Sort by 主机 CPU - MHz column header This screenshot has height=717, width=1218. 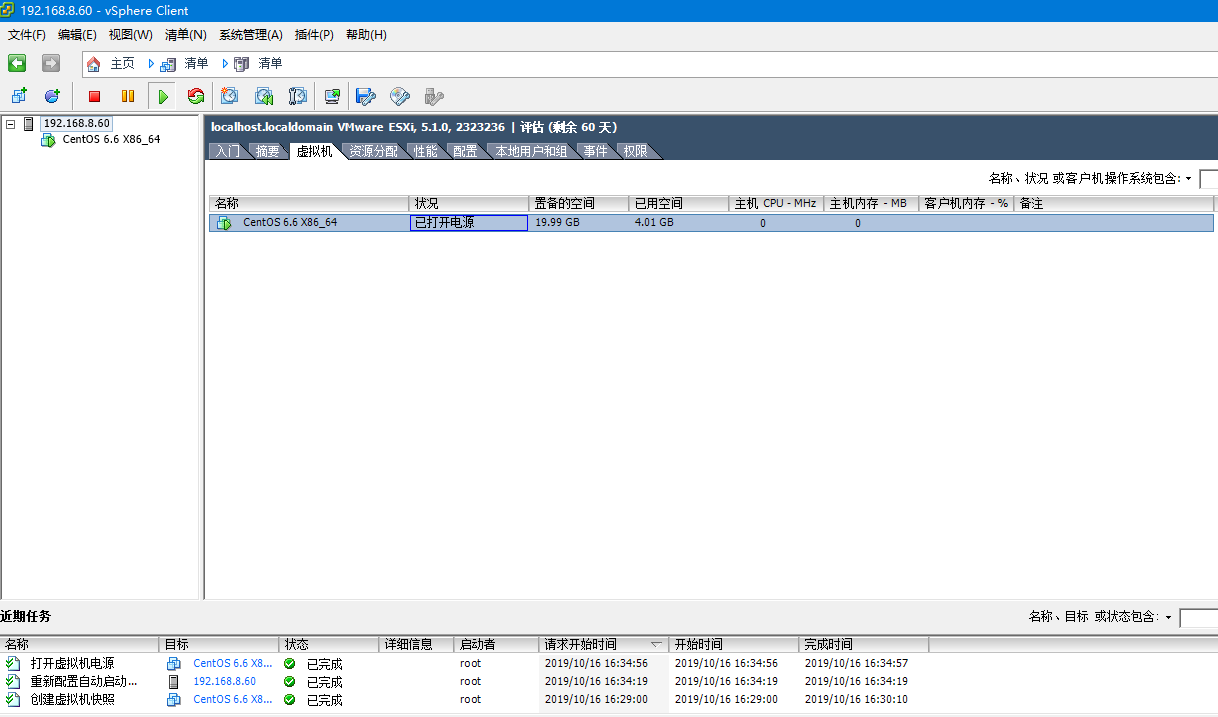[776, 203]
